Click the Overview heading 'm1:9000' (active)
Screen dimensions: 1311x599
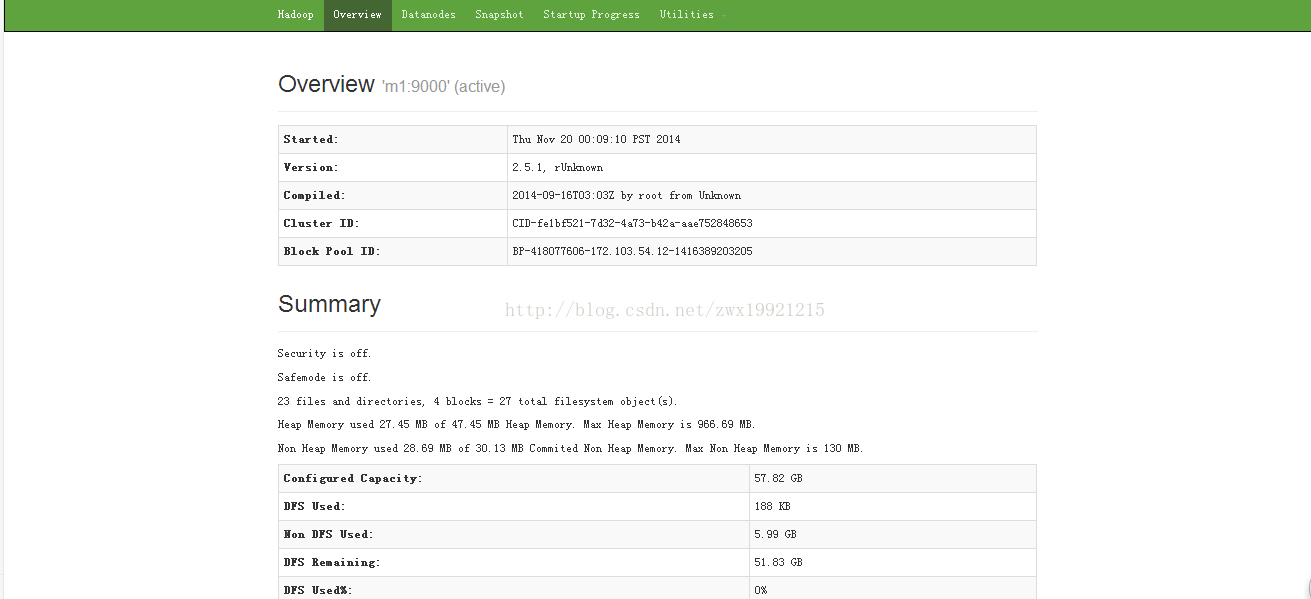(x=392, y=85)
